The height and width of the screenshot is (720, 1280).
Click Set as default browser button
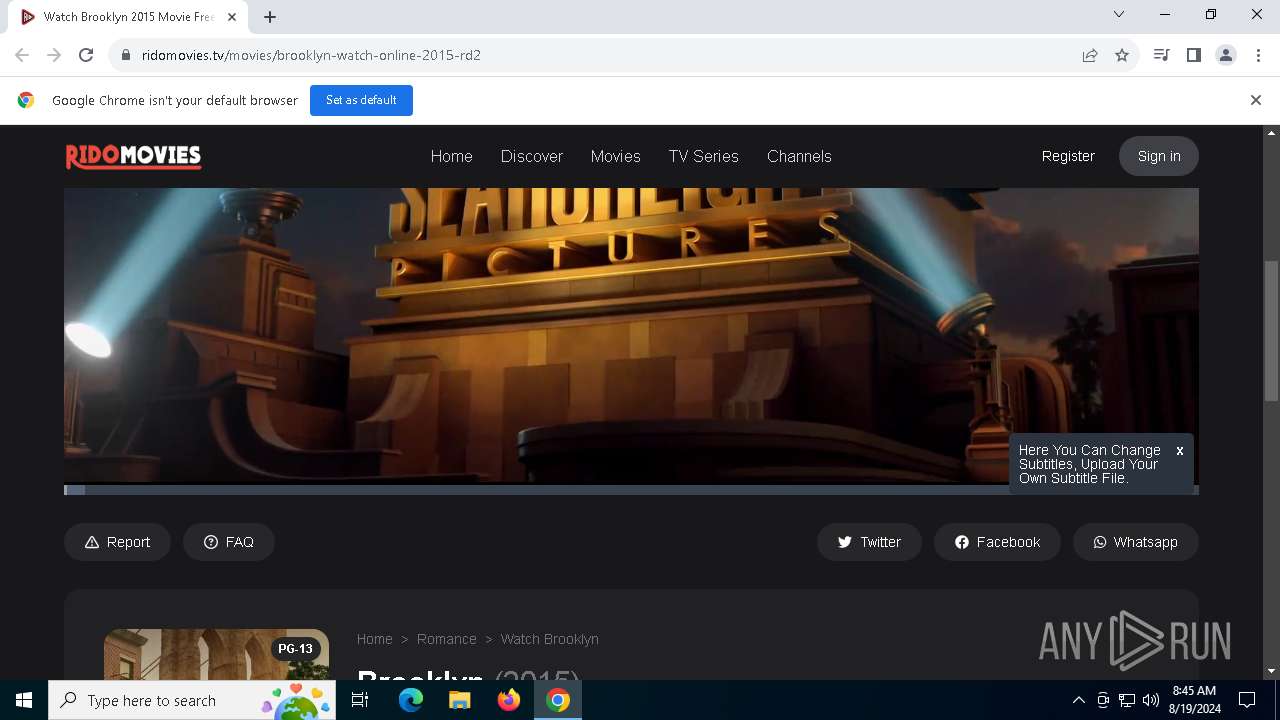(361, 100)
